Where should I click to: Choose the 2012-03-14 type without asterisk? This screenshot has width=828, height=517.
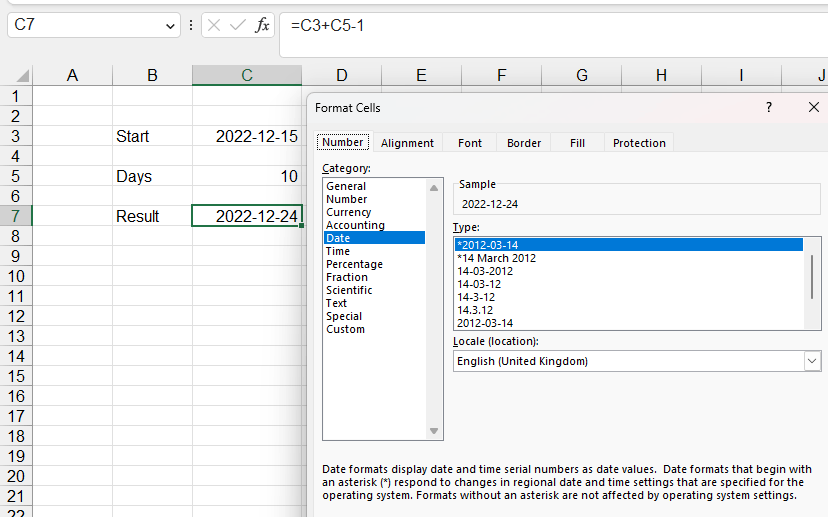click(x=628, y=323)
